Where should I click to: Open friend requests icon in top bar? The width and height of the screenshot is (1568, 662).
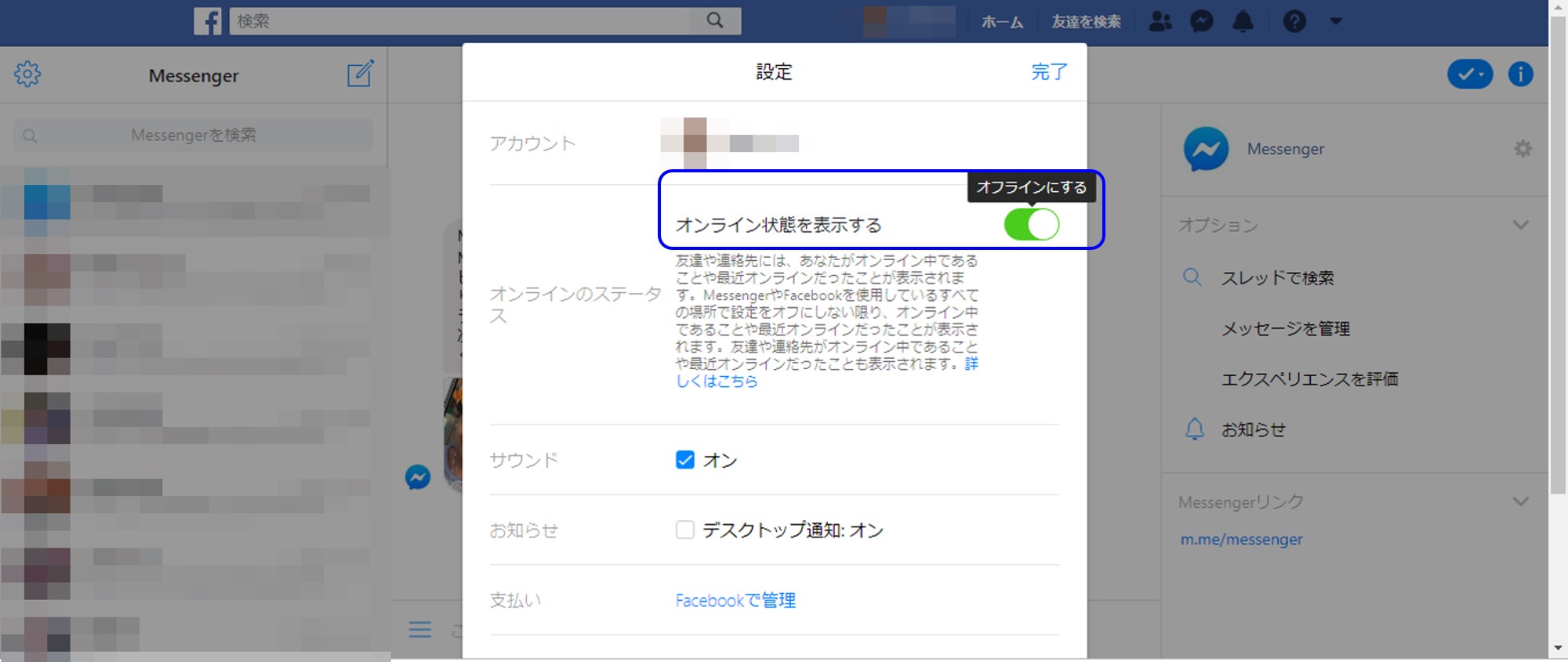(x=1160, y=21)
